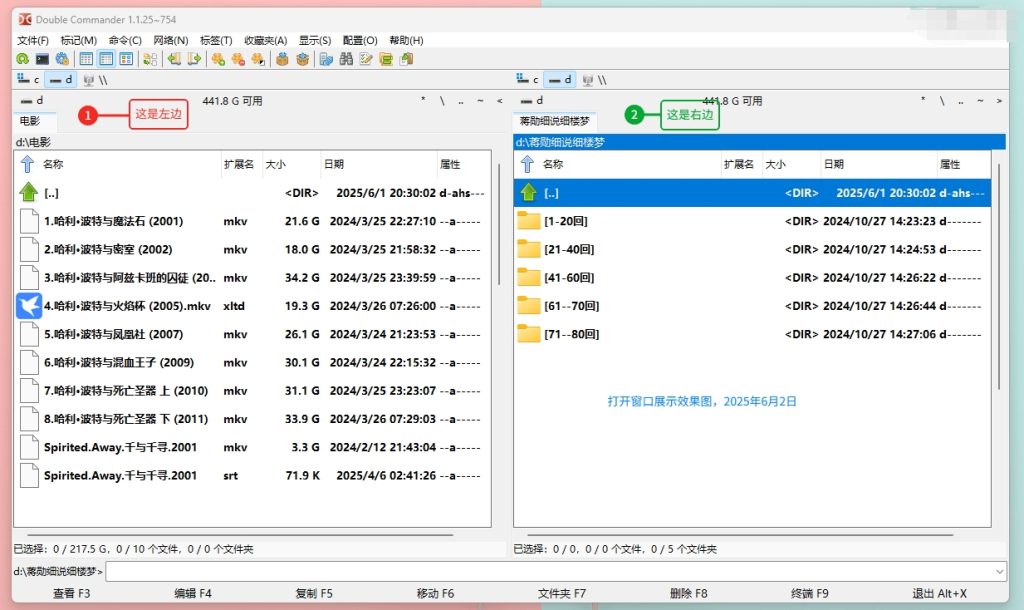Refresh the panel with the refresh icon
Screen dimensions: 1024x610
point(21,59)
